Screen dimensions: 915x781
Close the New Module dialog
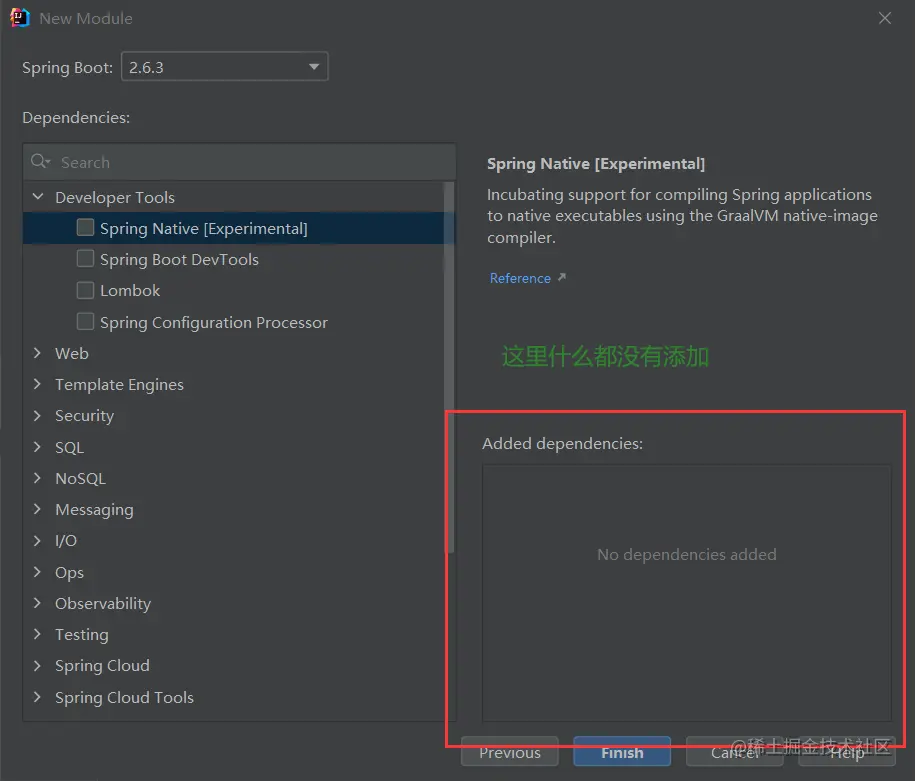885,18
